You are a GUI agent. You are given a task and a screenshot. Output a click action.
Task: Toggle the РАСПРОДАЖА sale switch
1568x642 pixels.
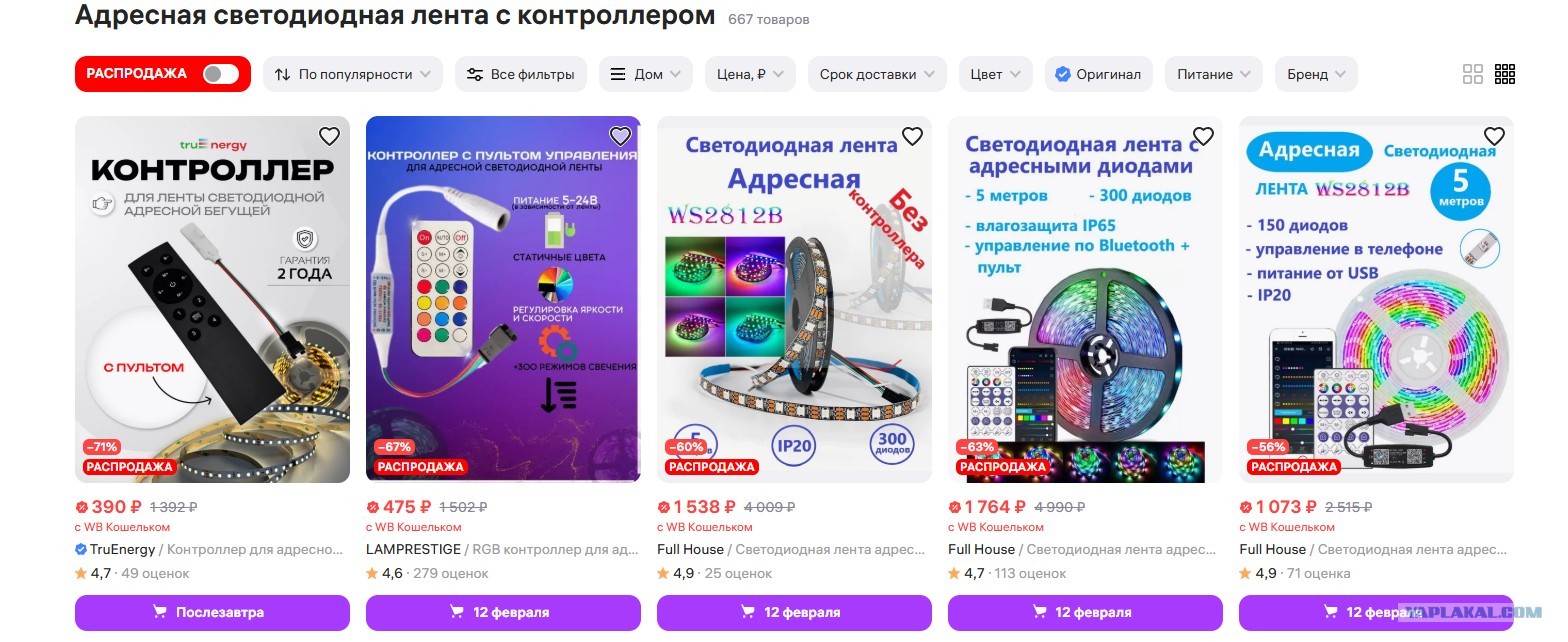220,74
